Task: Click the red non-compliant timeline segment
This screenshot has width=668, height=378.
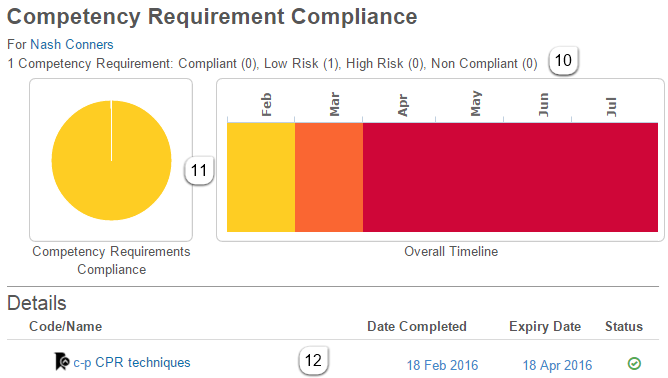Action: click(510, 177)
